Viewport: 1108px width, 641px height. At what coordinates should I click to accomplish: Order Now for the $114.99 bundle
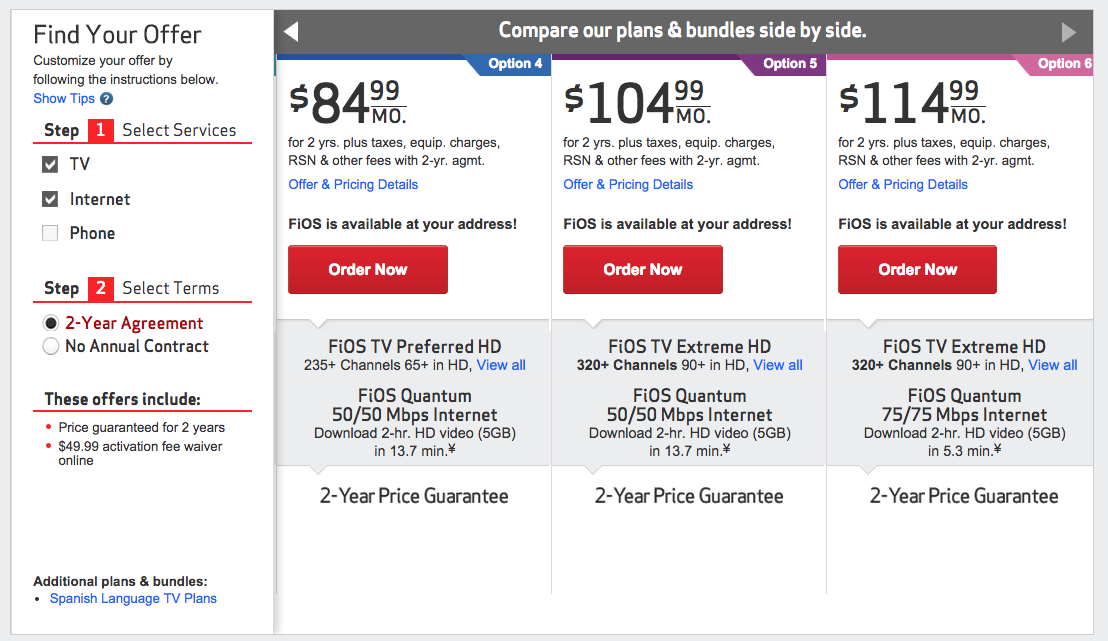point(917,269)
